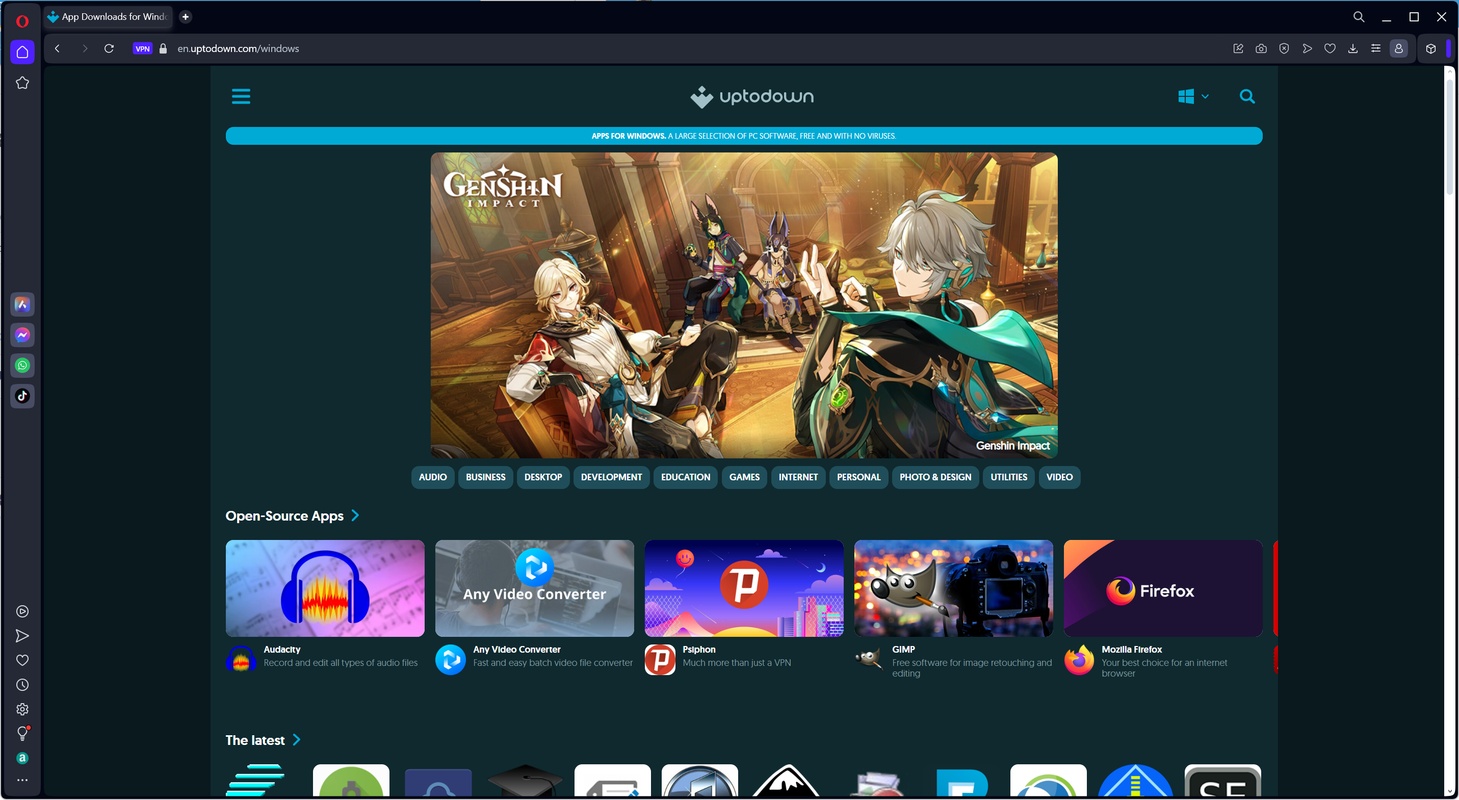Select the INTERNET category
Image resolution: width=1459 pixels, height=800 pixels.
click(x=798, y=477)
